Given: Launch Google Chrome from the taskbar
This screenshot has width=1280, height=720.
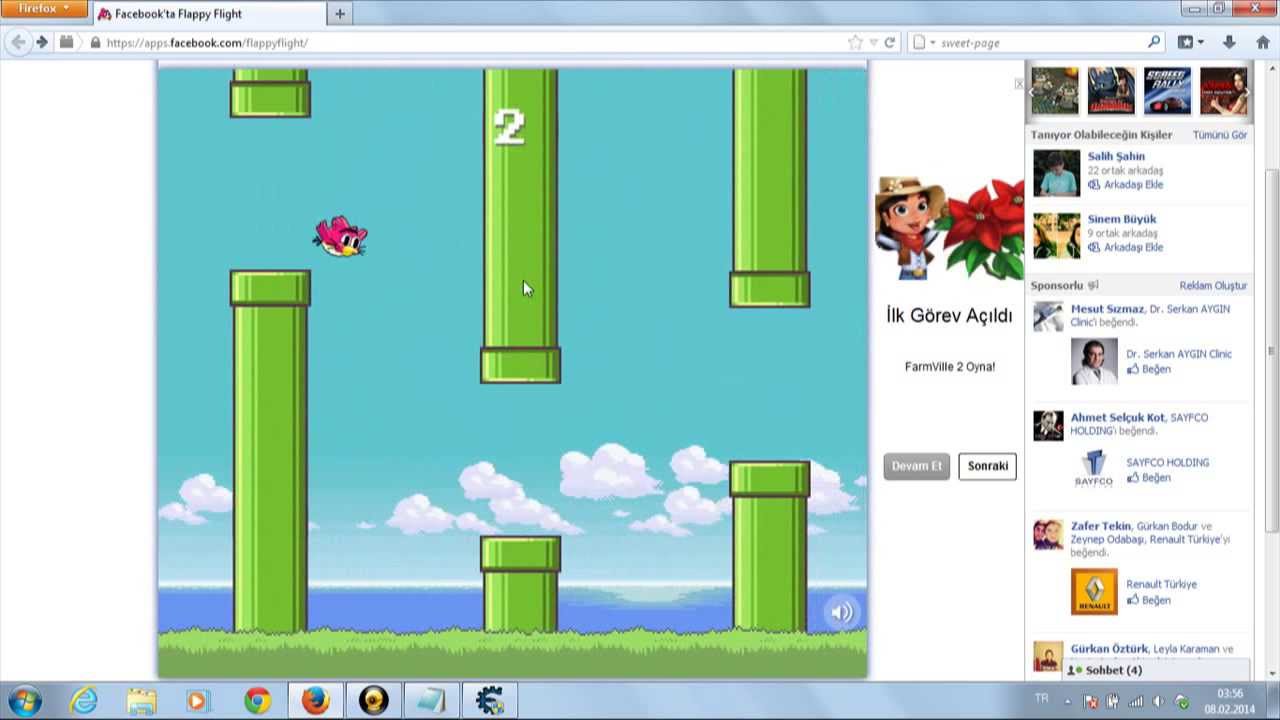Looking at the screenshot, I should click(x=257, y=700).
